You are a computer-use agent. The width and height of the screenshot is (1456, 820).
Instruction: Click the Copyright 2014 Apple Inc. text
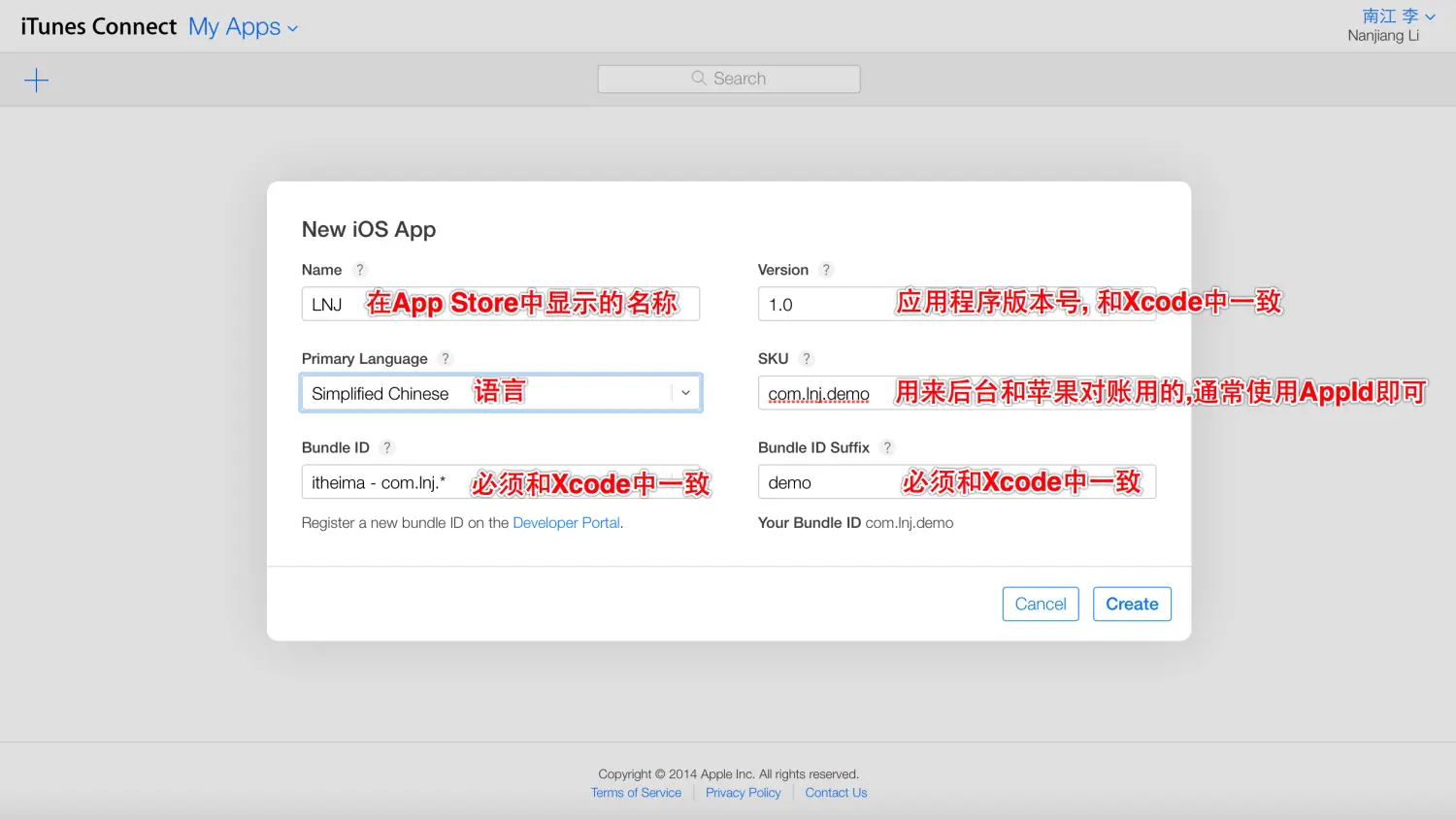(x=728, y=773)
